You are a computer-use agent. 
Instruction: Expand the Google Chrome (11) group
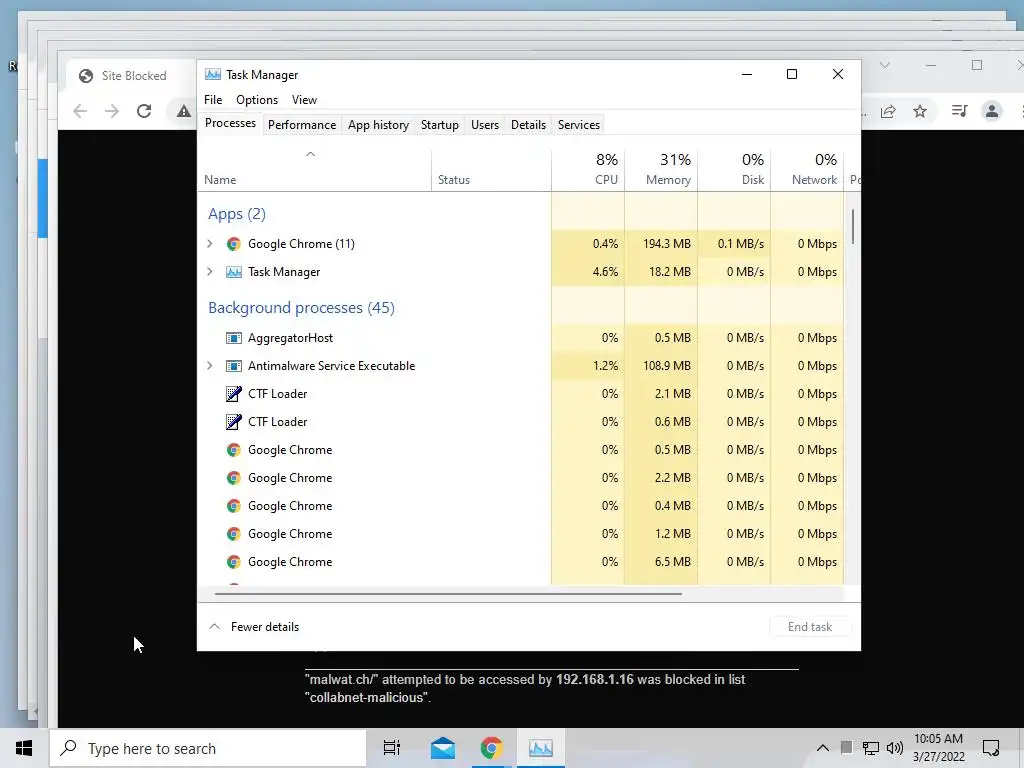(x=210, y=244)
